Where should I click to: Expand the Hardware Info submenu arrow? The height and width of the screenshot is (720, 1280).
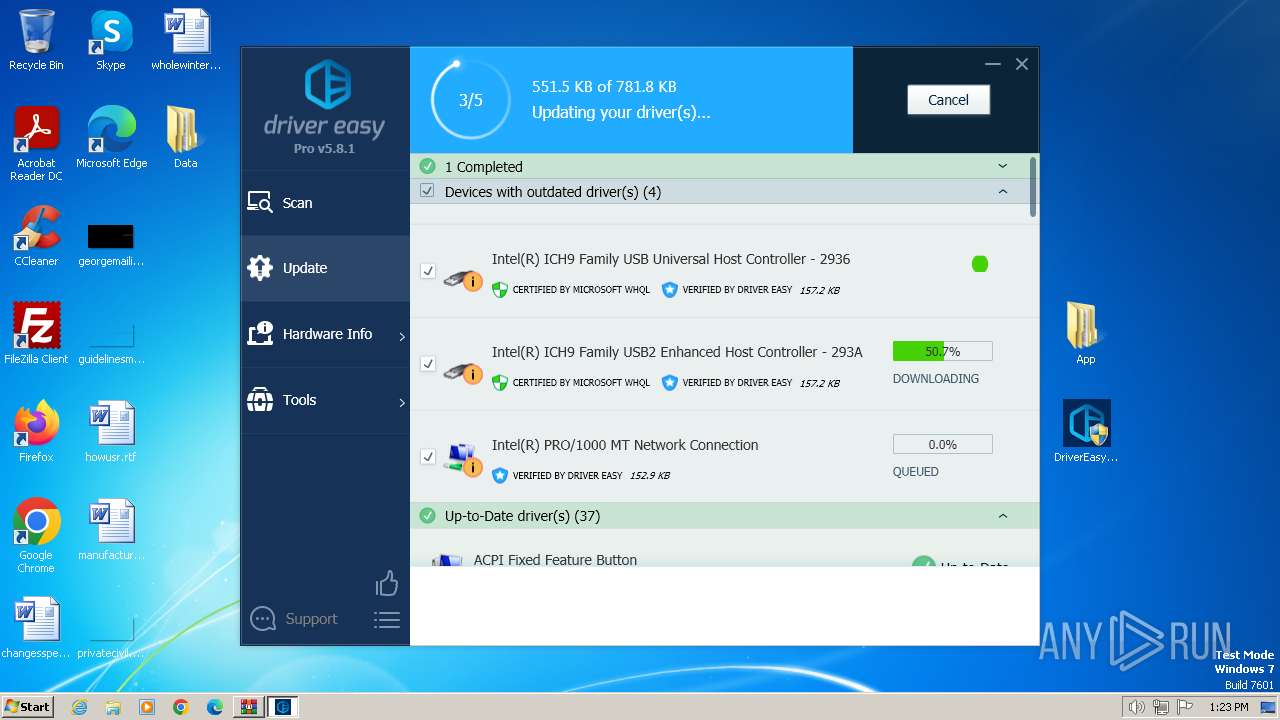(402, 336)
